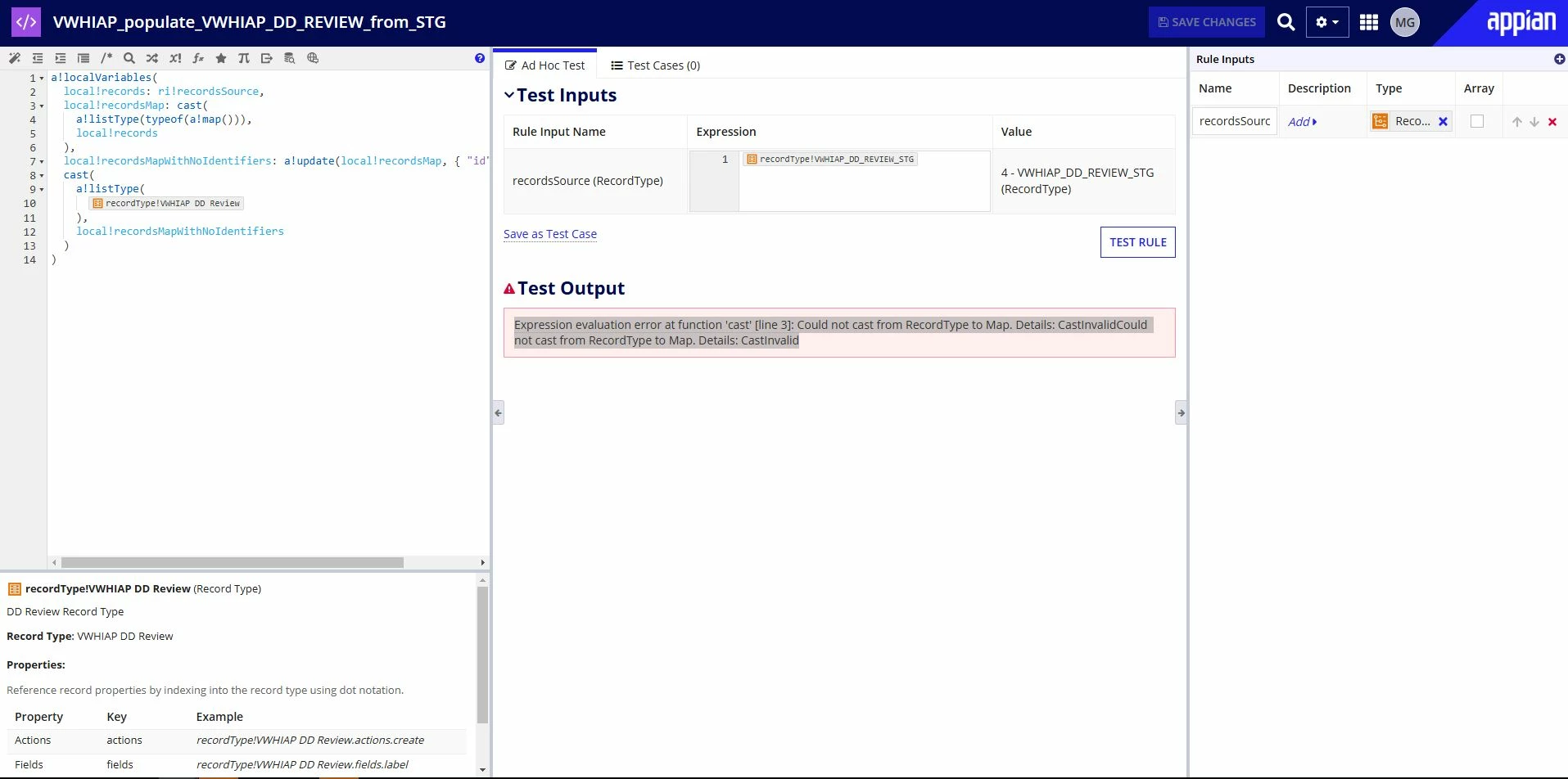The width and height of the screenshot is (1568, 779).
Task: Click the globe translation toolbar icon
Action: point(313,58)
